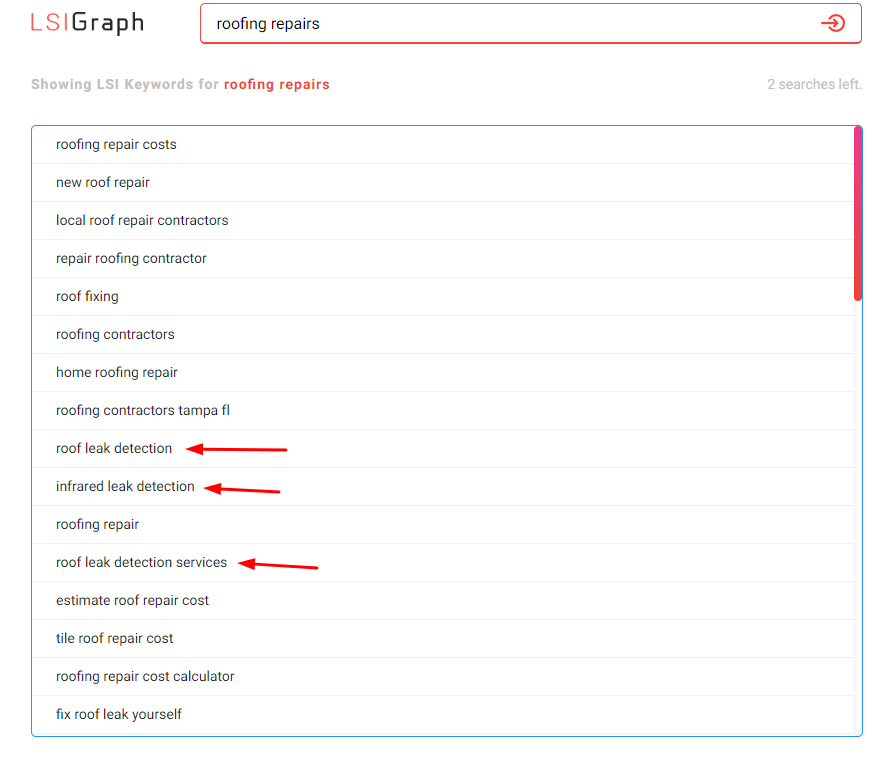Grab the red results list scrollbar thumb
882x759 pixels.
[857, 214]
